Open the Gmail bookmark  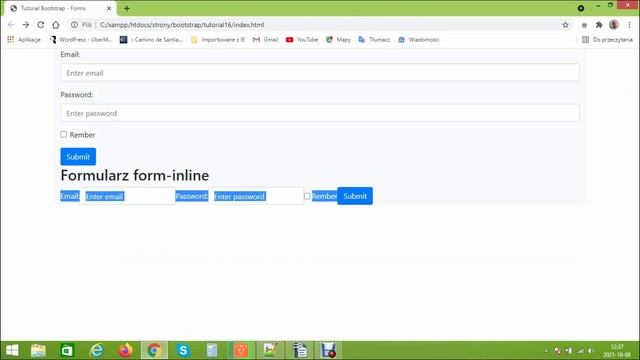[x=265, y=40]
